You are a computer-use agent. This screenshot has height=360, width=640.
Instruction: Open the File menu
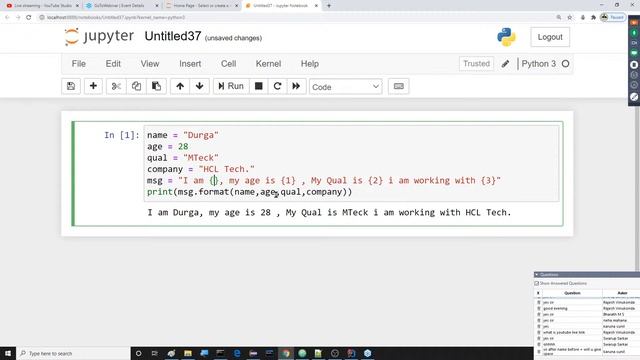click(79, 64)
